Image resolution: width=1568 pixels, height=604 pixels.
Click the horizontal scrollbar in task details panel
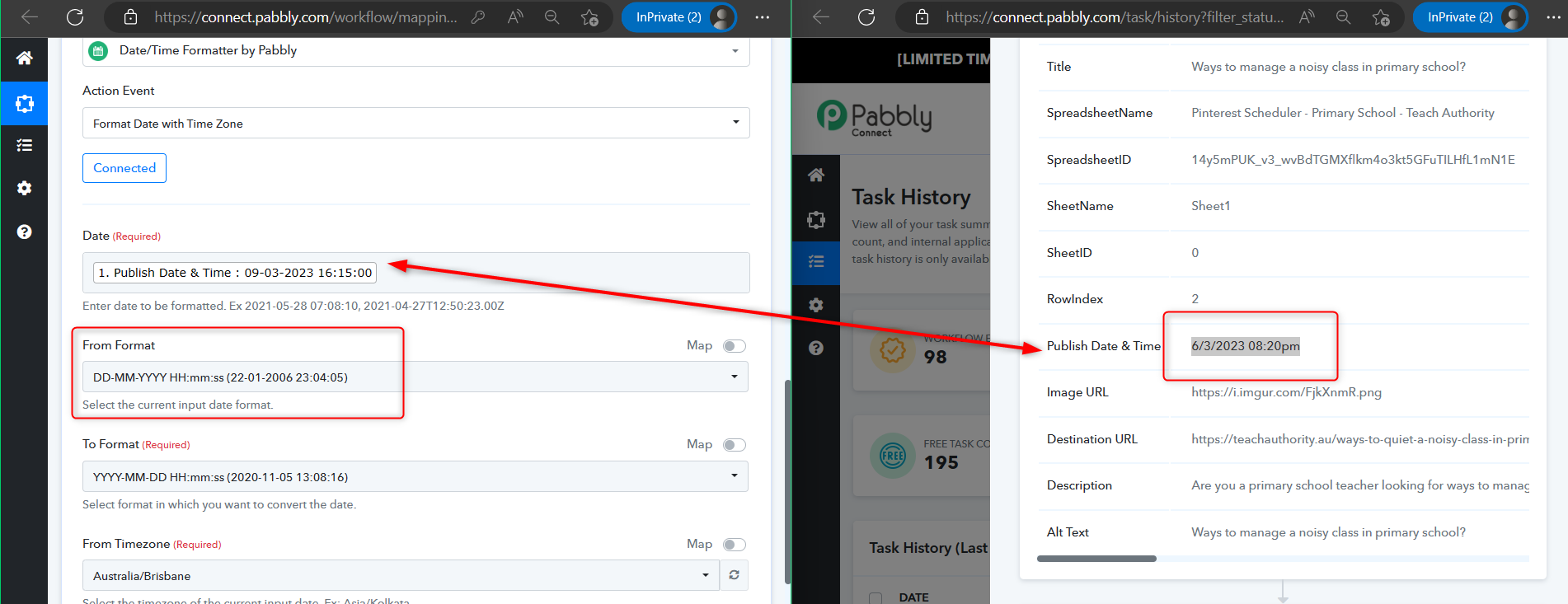pos(1096,559)
